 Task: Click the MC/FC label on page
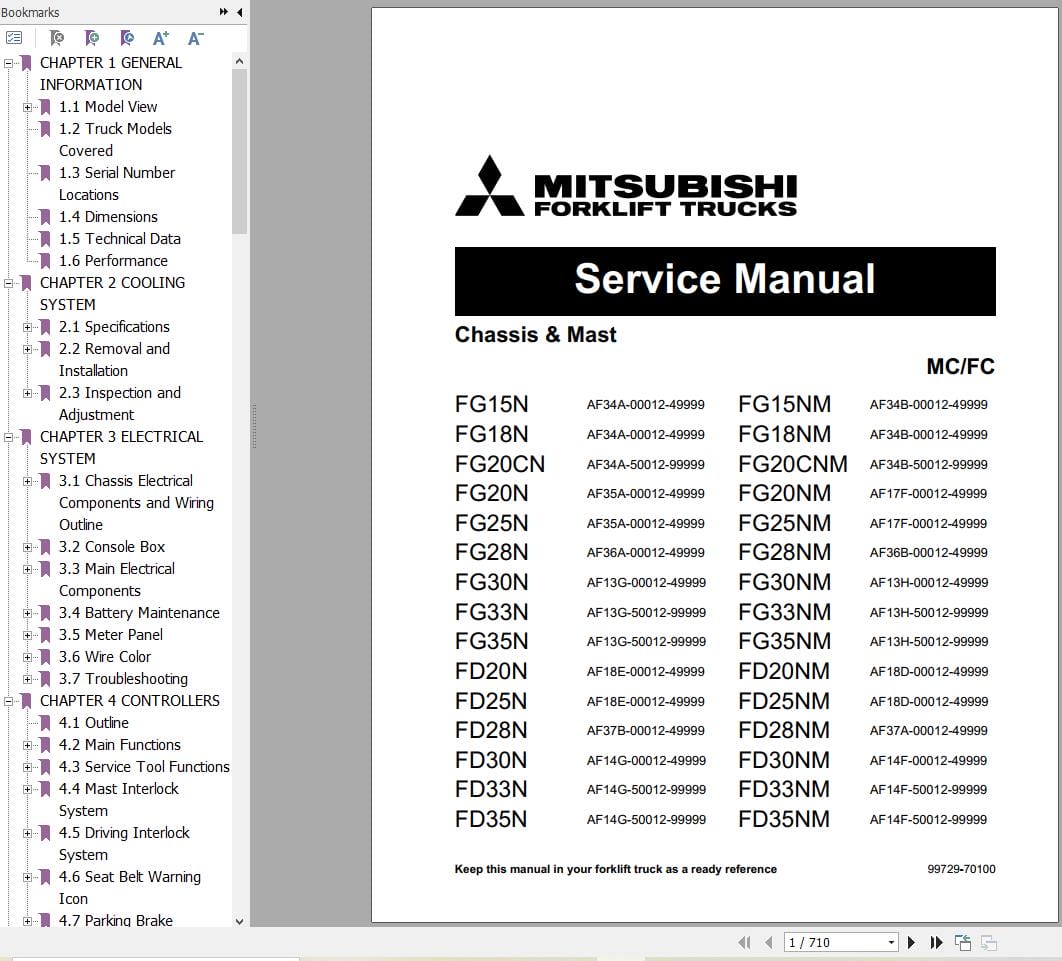click(960, 366)
